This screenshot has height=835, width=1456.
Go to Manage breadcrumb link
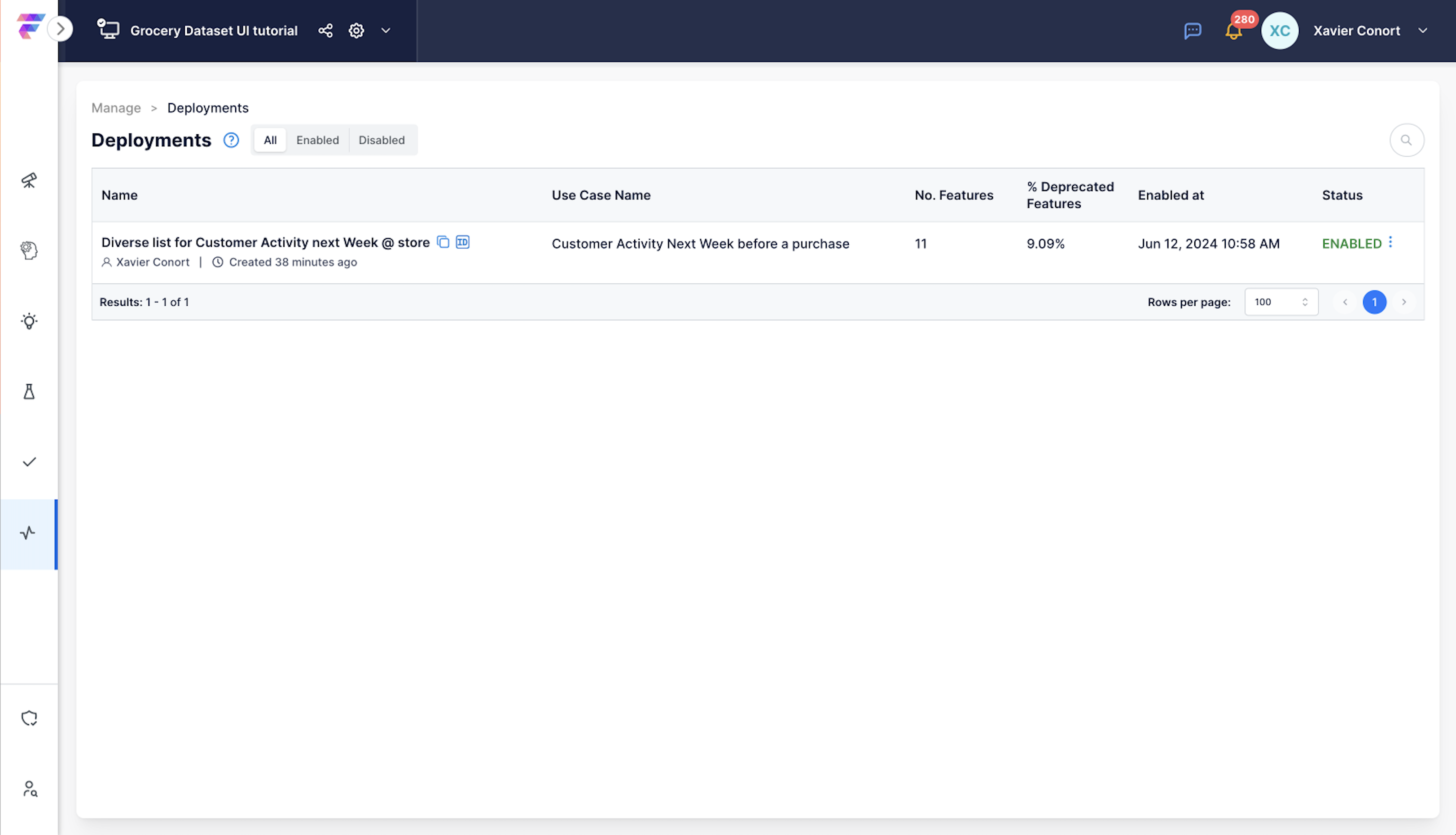tap(116, 108)
